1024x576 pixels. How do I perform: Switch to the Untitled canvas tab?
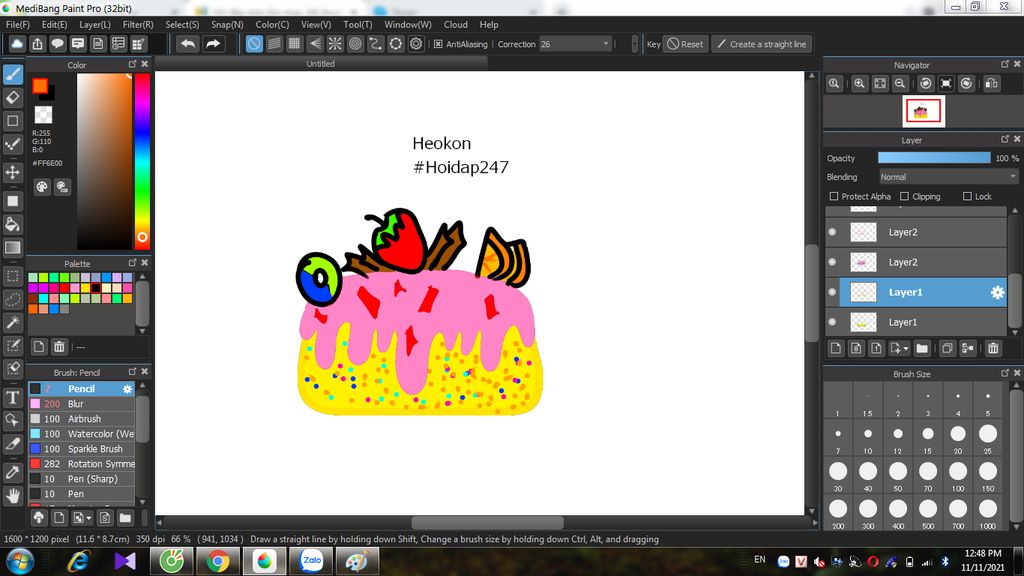tap(321, 64)
